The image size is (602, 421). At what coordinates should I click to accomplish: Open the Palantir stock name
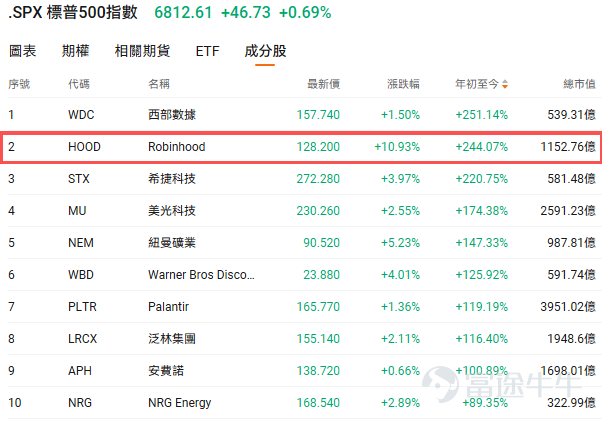click(x=169, y=307)
